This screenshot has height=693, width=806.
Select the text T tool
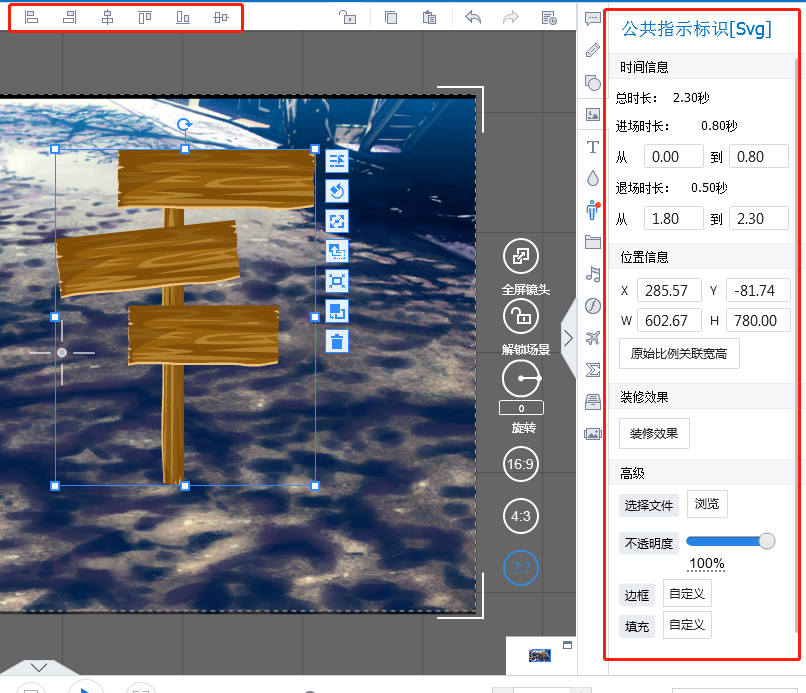(593, 147)
